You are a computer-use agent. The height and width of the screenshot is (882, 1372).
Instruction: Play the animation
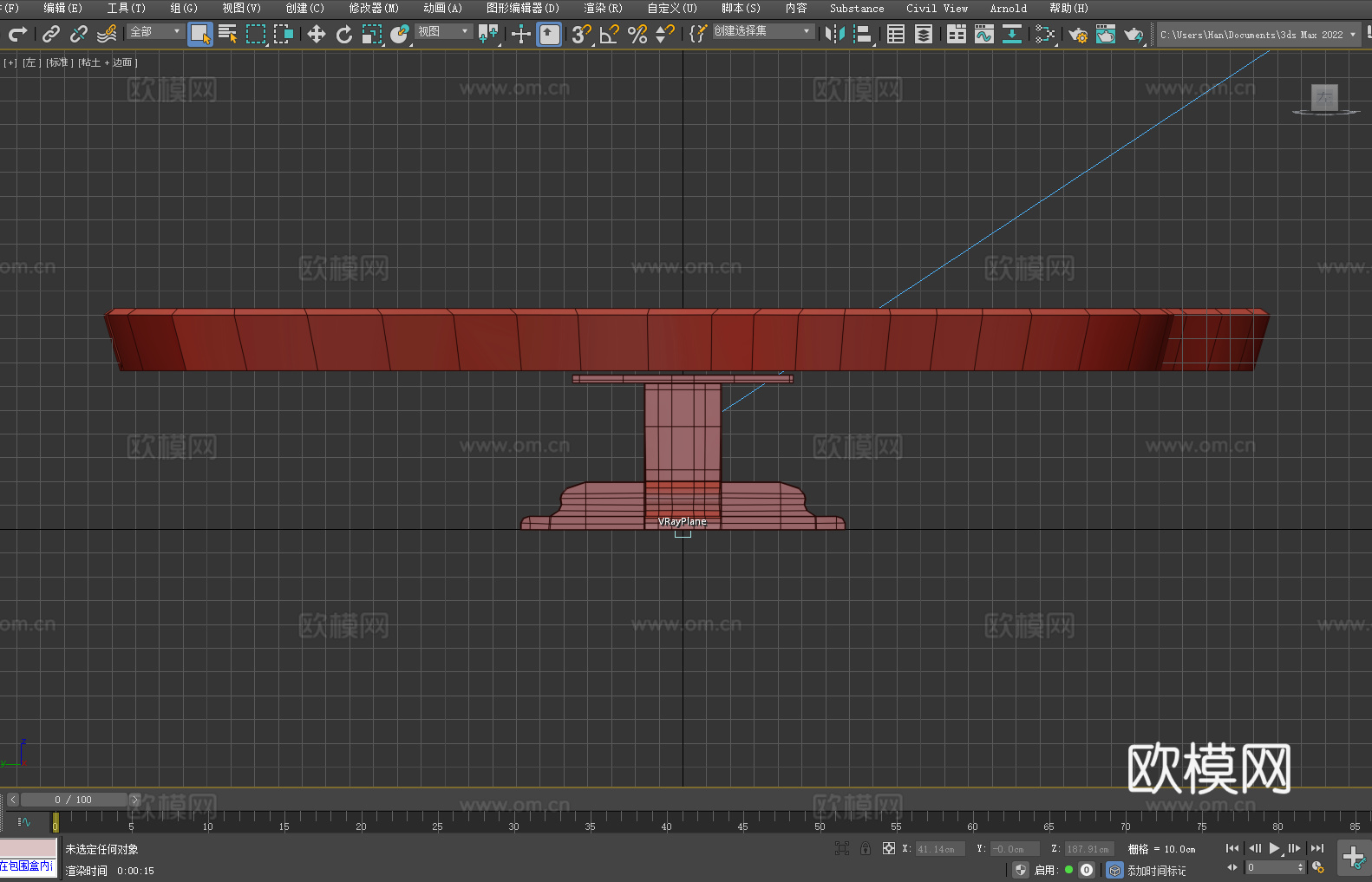pyautogui.click(x=1274, y=848)
